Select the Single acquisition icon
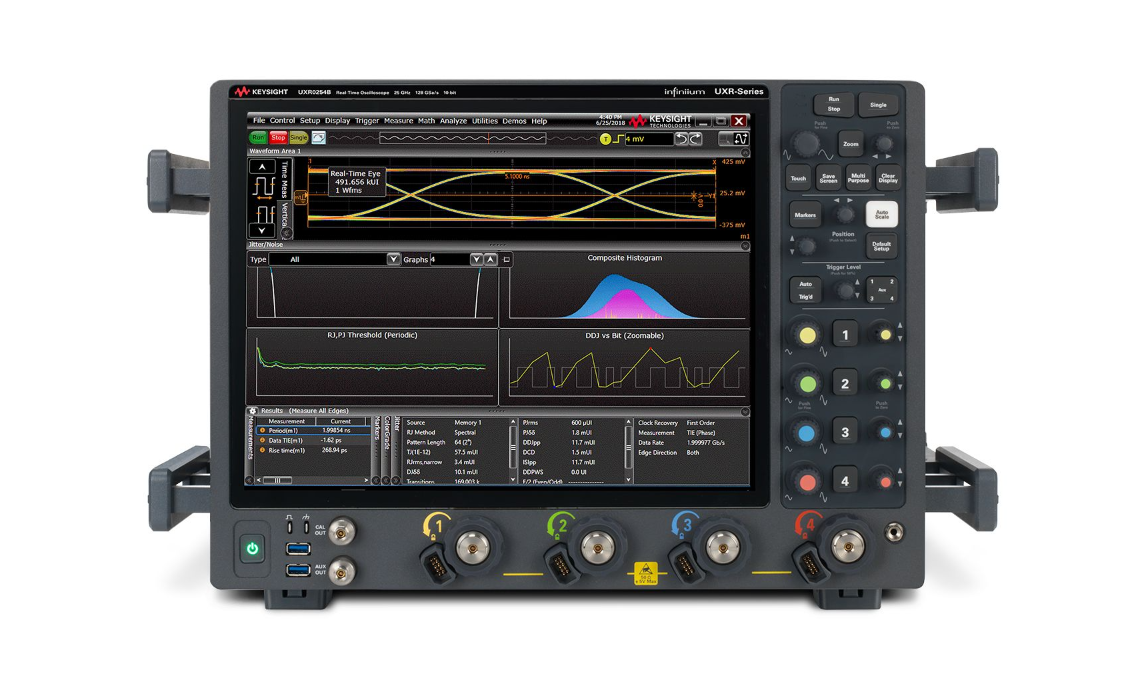The height and width of the screenshot is (679, 1133). (297, 137)
